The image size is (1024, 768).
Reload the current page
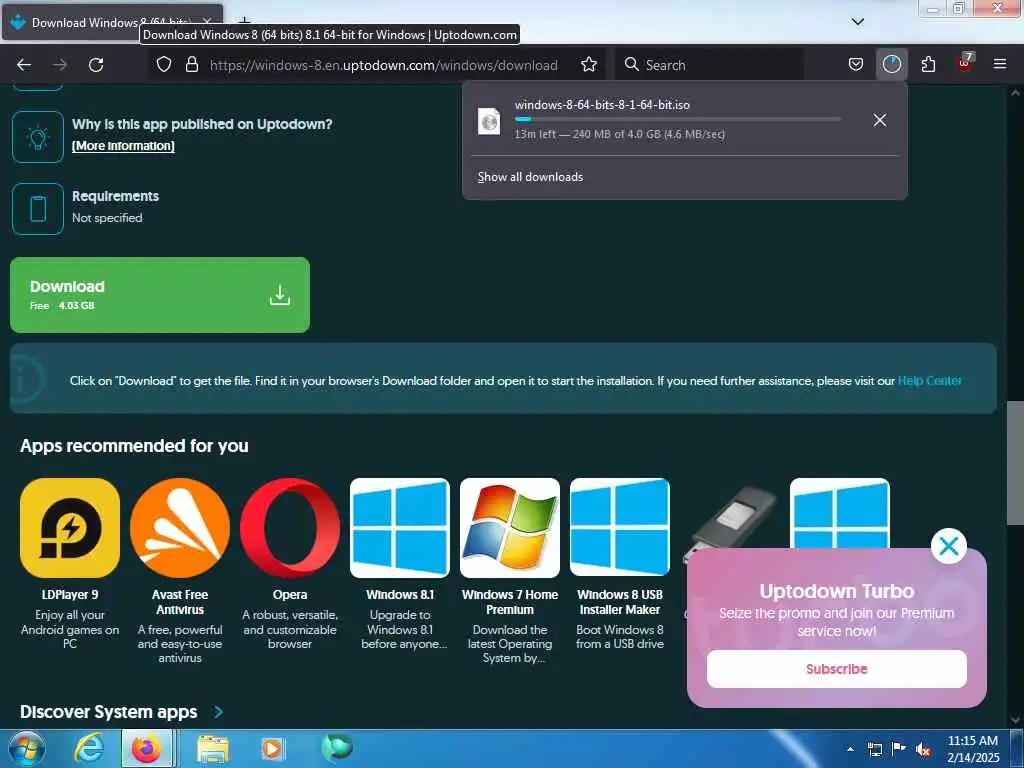click(96, 65)
